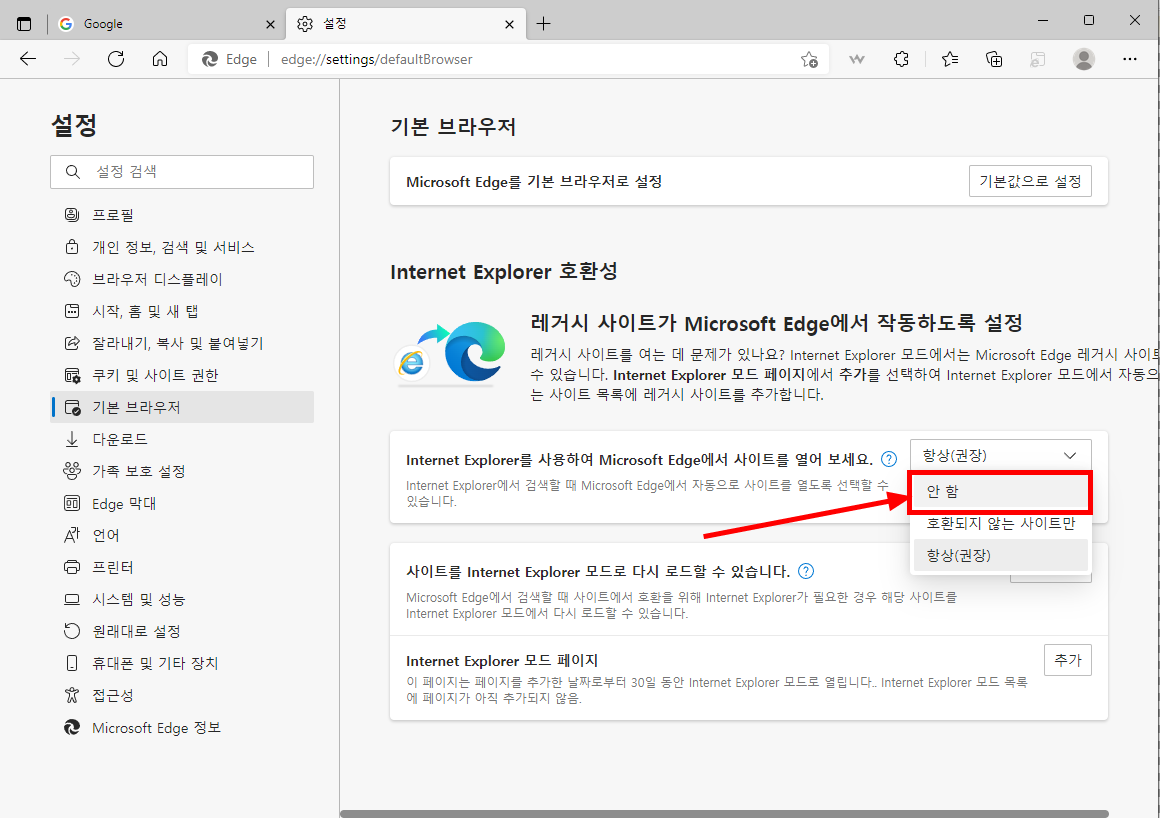Viewport: 1160px width, 818px height.
Task: Click the 프린터 icon in sidebar
Action: 72,567
